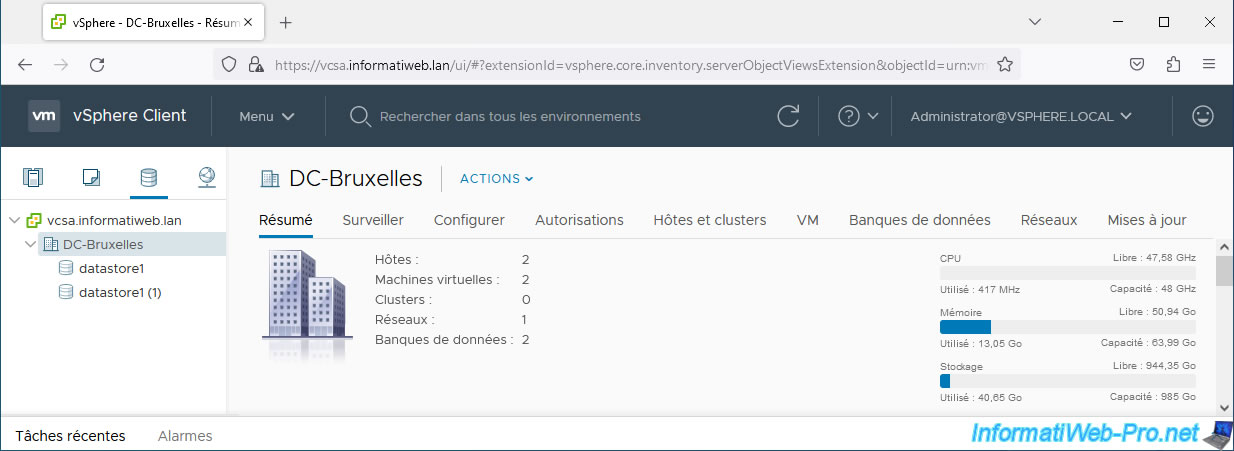Select datastore1 in the inventory tree

(112, 268)
